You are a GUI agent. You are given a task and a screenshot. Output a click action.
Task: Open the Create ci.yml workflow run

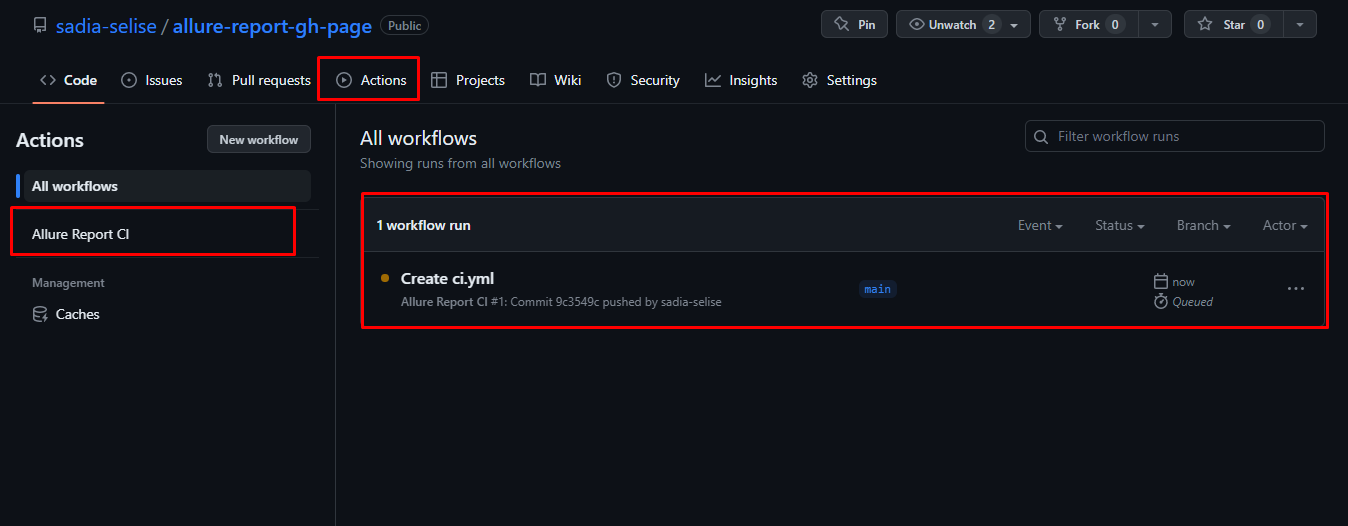coord(447,279)
